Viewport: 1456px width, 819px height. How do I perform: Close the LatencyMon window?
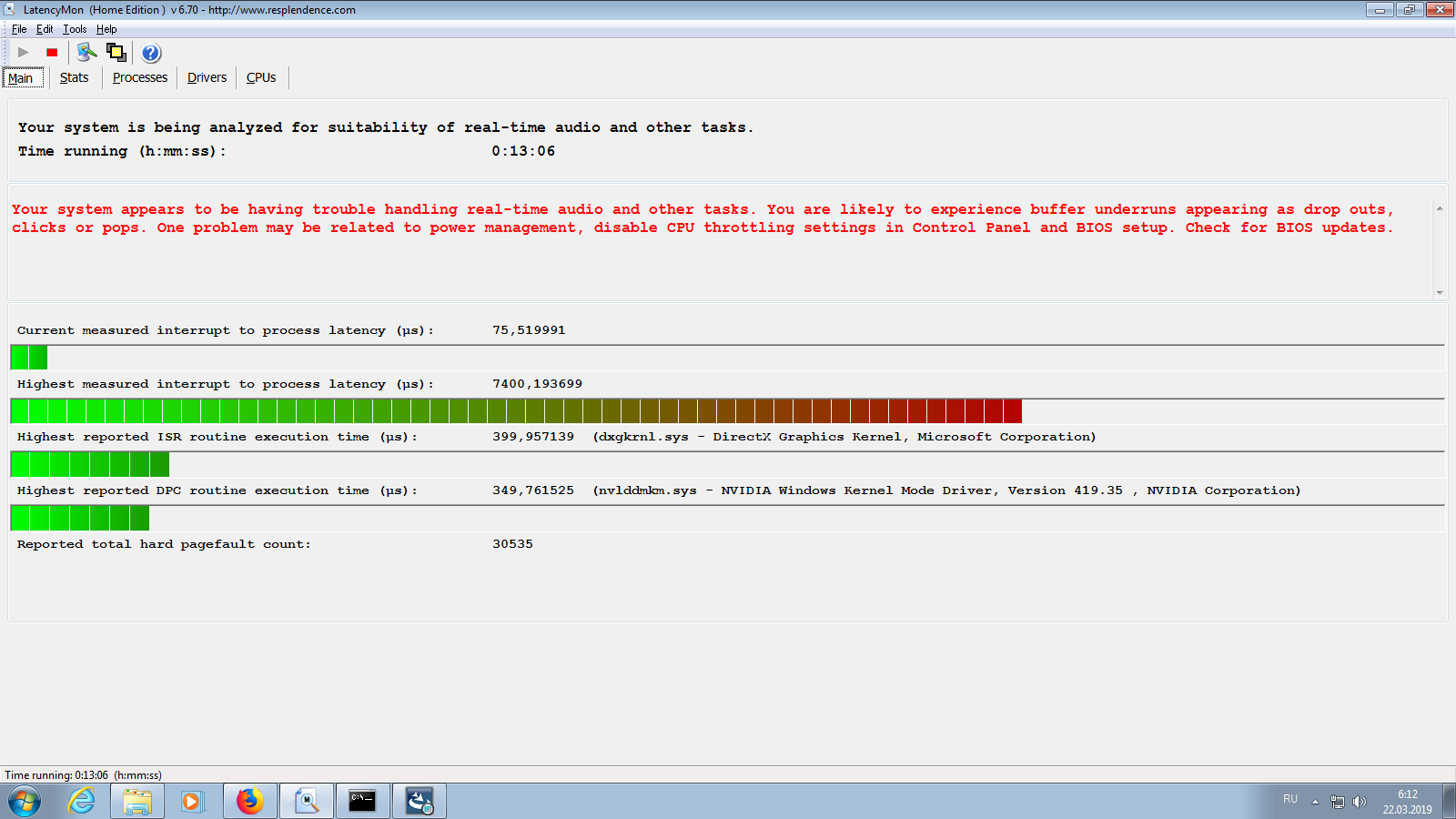coord(1440,10)
